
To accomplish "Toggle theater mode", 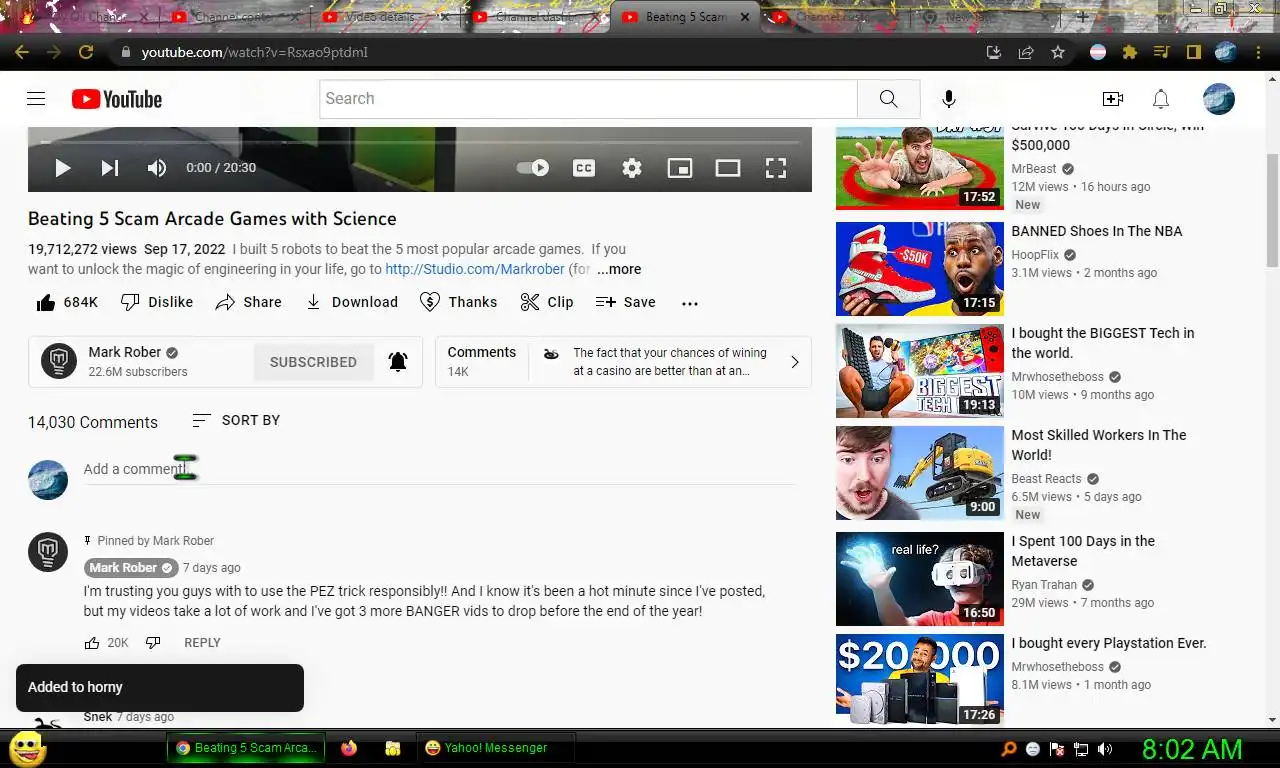I will pos(728,168).
